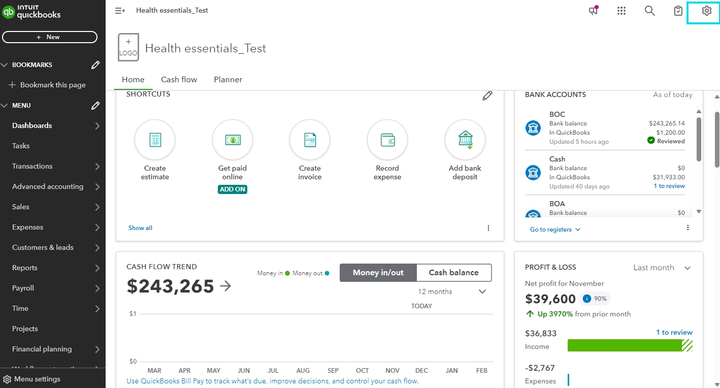Open Shortcuts card three-dot menu

tap(488, 228)
